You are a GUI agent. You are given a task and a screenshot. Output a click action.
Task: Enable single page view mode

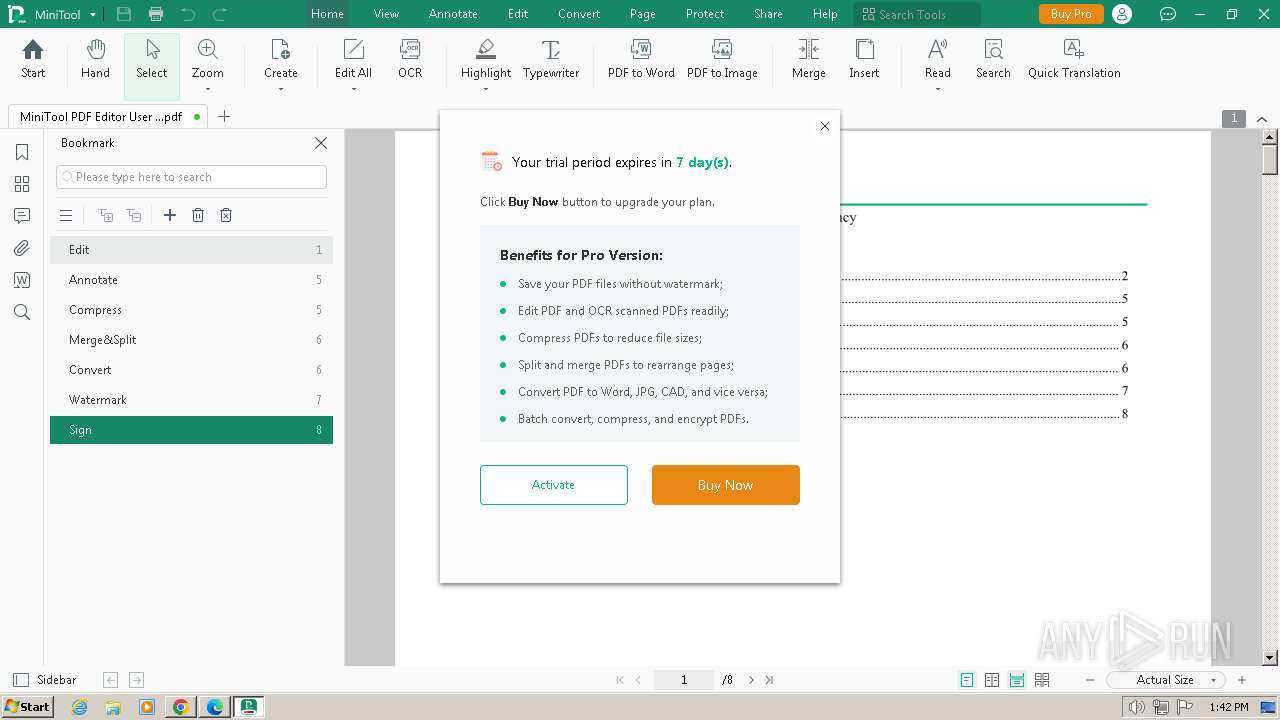coord(967,680)
